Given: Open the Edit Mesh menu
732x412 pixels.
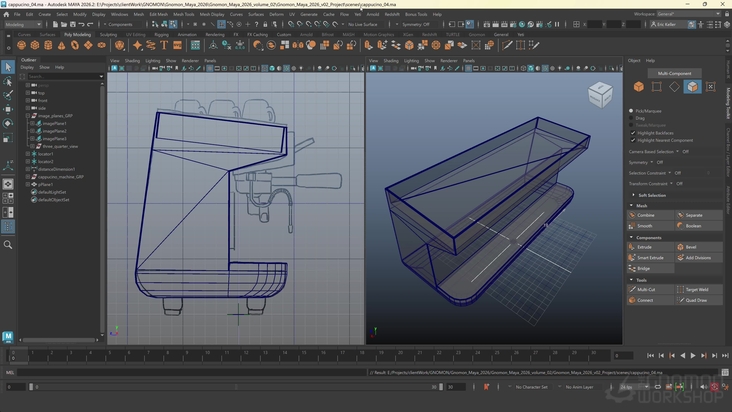Looking at the screenshot, I should 158,14.
